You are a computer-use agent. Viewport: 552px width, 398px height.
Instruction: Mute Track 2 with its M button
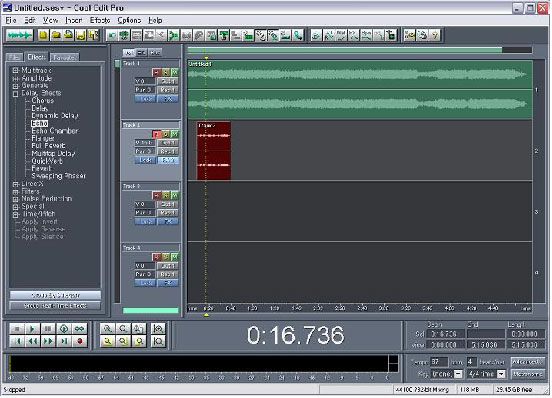tap(174, 134)
